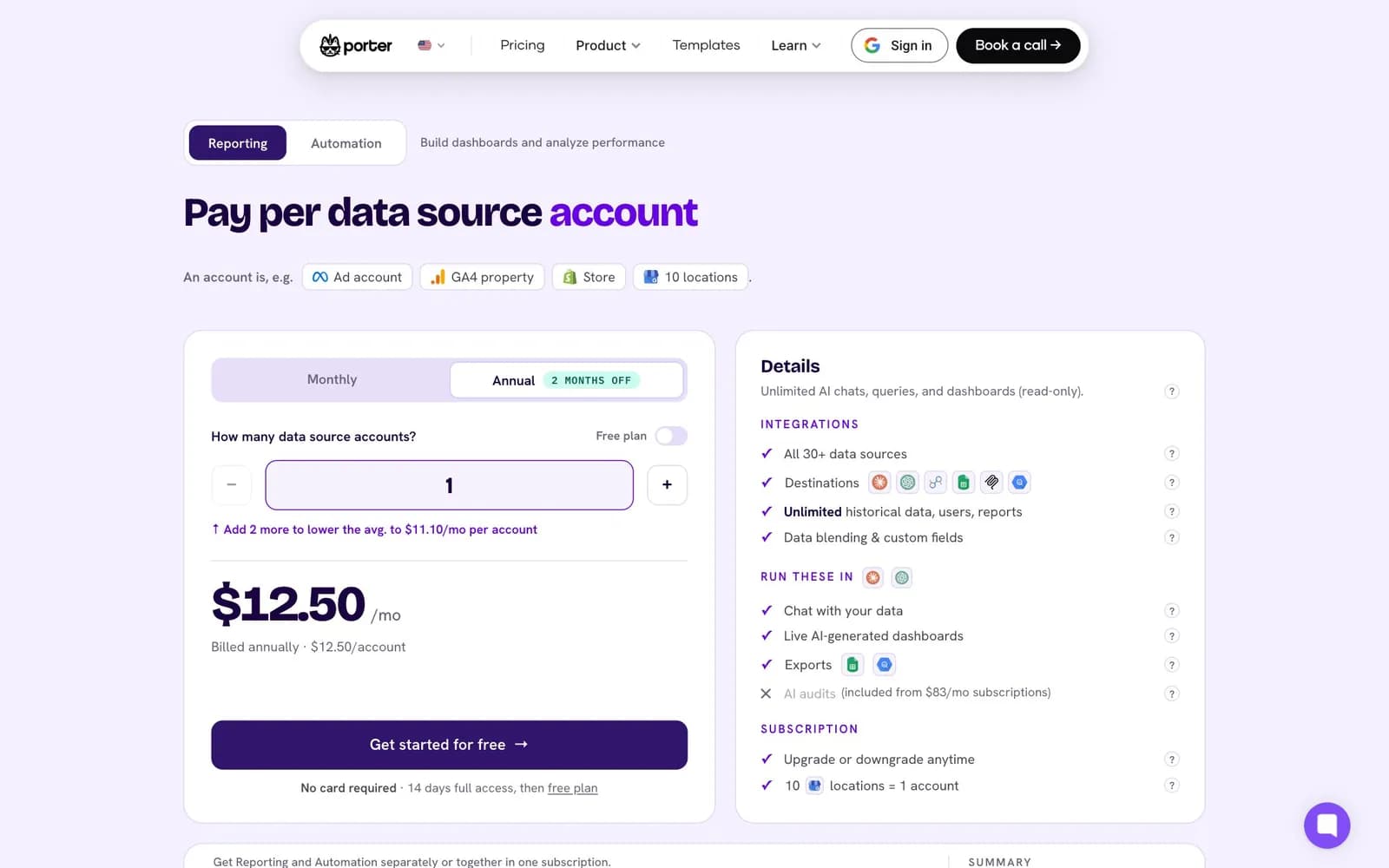Click the 10 locations chip

pos(690,277)
